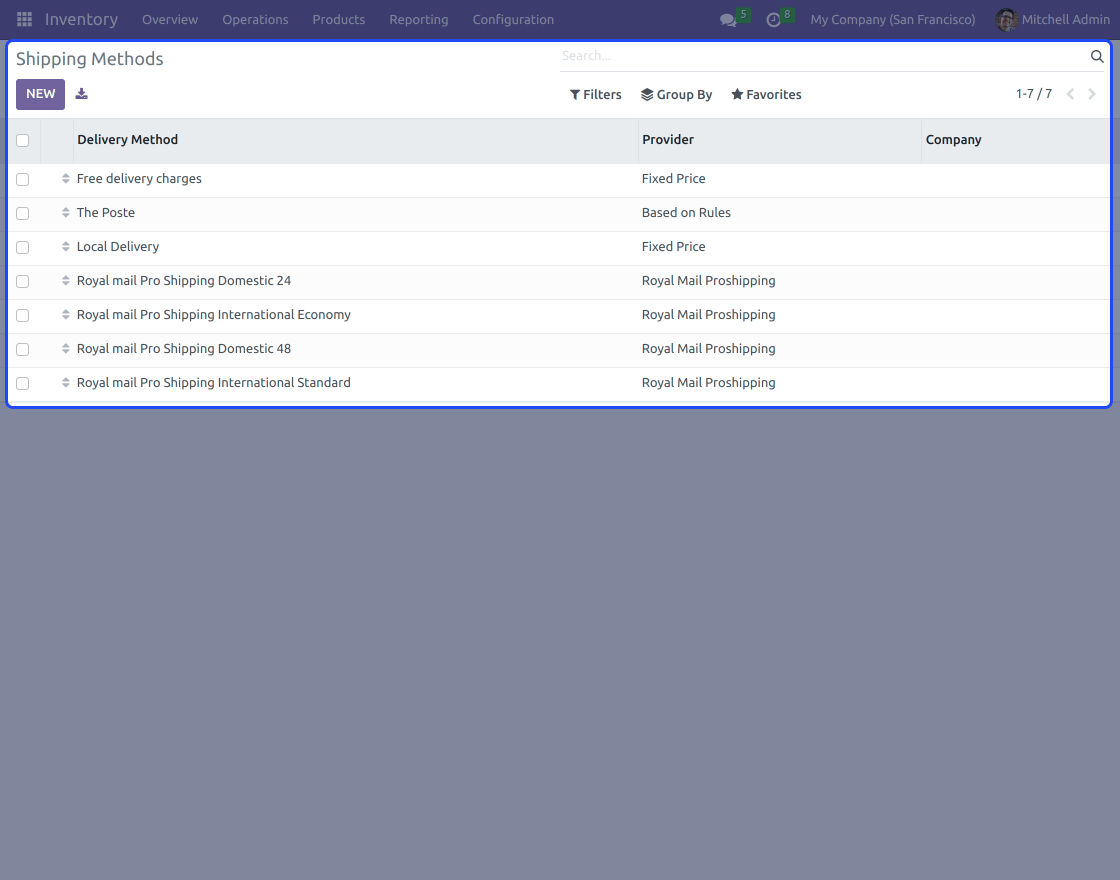Click Royal Mail Proshipping in Domestic 48 row
The height and width of the screenshot is (880, 1120).
(709, 349)
